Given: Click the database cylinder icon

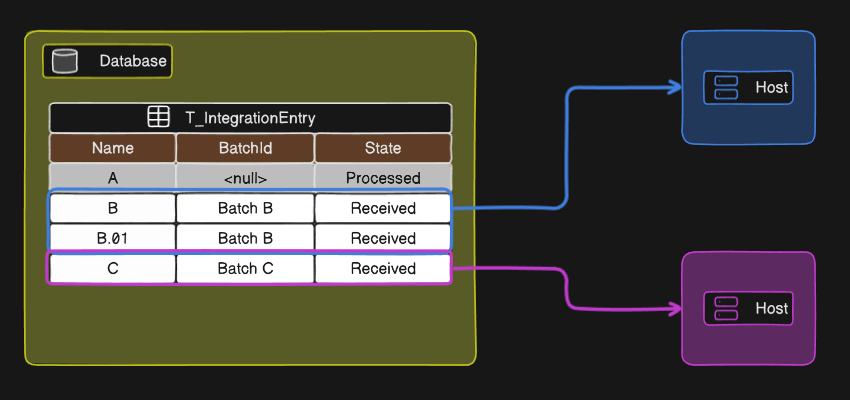Looking at the screenshot, I should 65,61.
